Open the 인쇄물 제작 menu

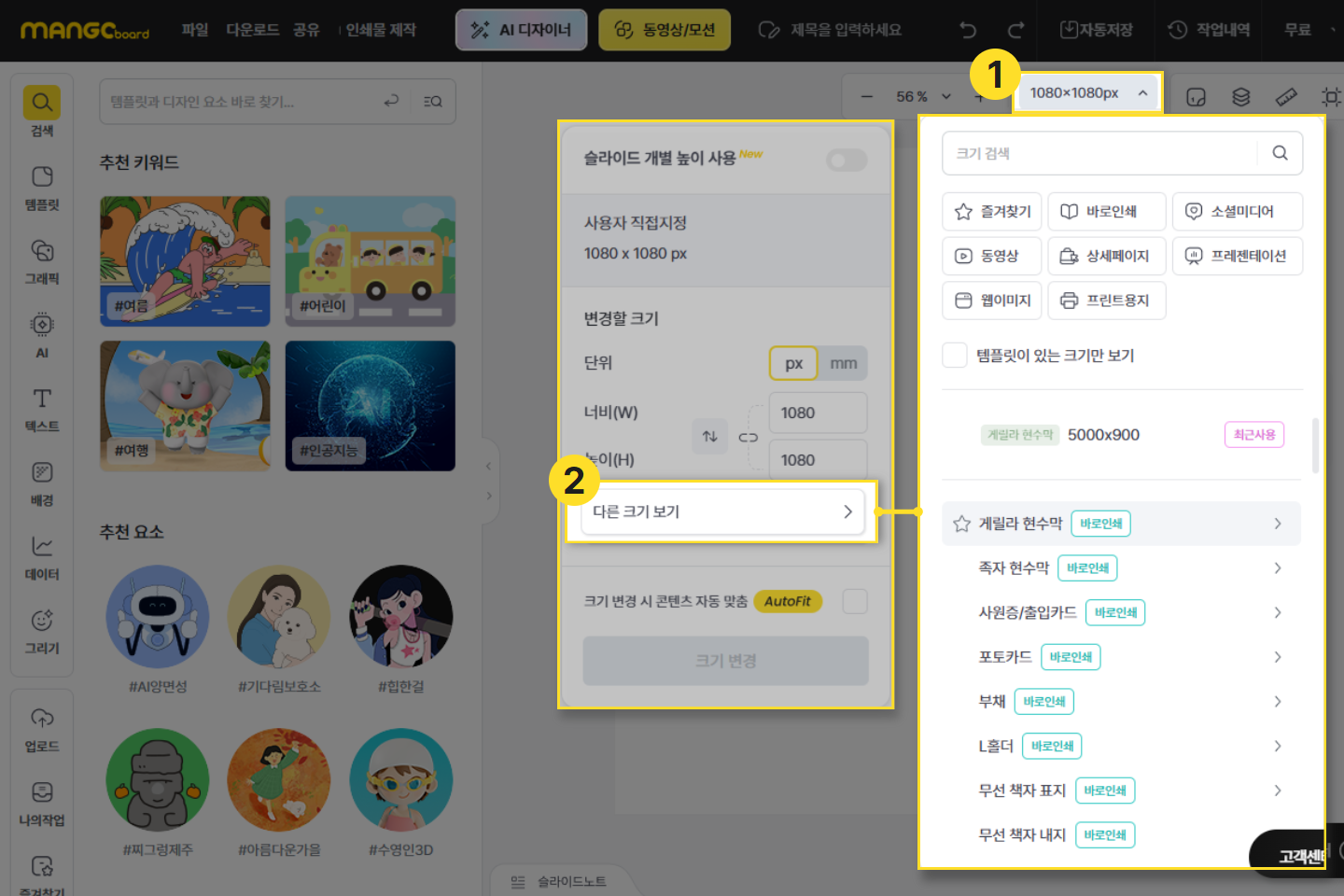pyautogui.click(x=381, y=30)
